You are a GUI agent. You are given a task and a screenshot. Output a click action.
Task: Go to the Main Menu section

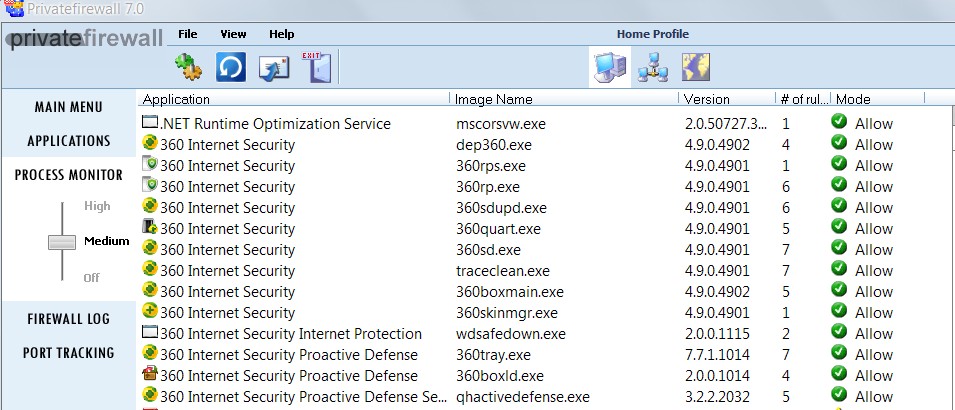pyautogui.click(x=68, y=107)
